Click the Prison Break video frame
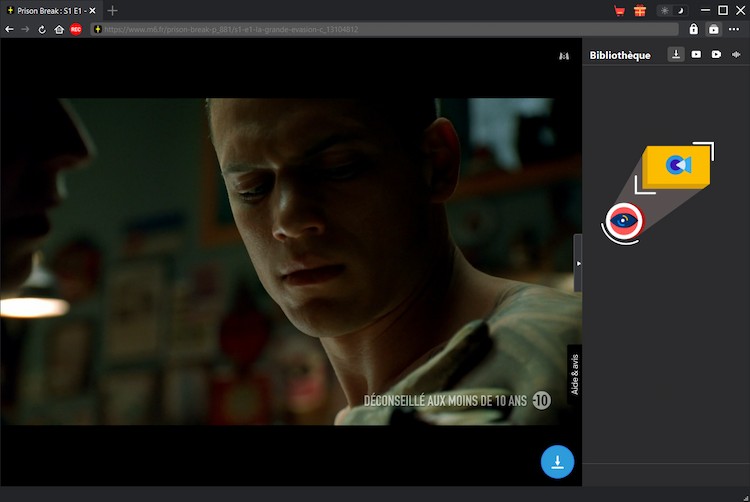Image resolution: width=750 pixels, height=502 pixels. [291, 262]
